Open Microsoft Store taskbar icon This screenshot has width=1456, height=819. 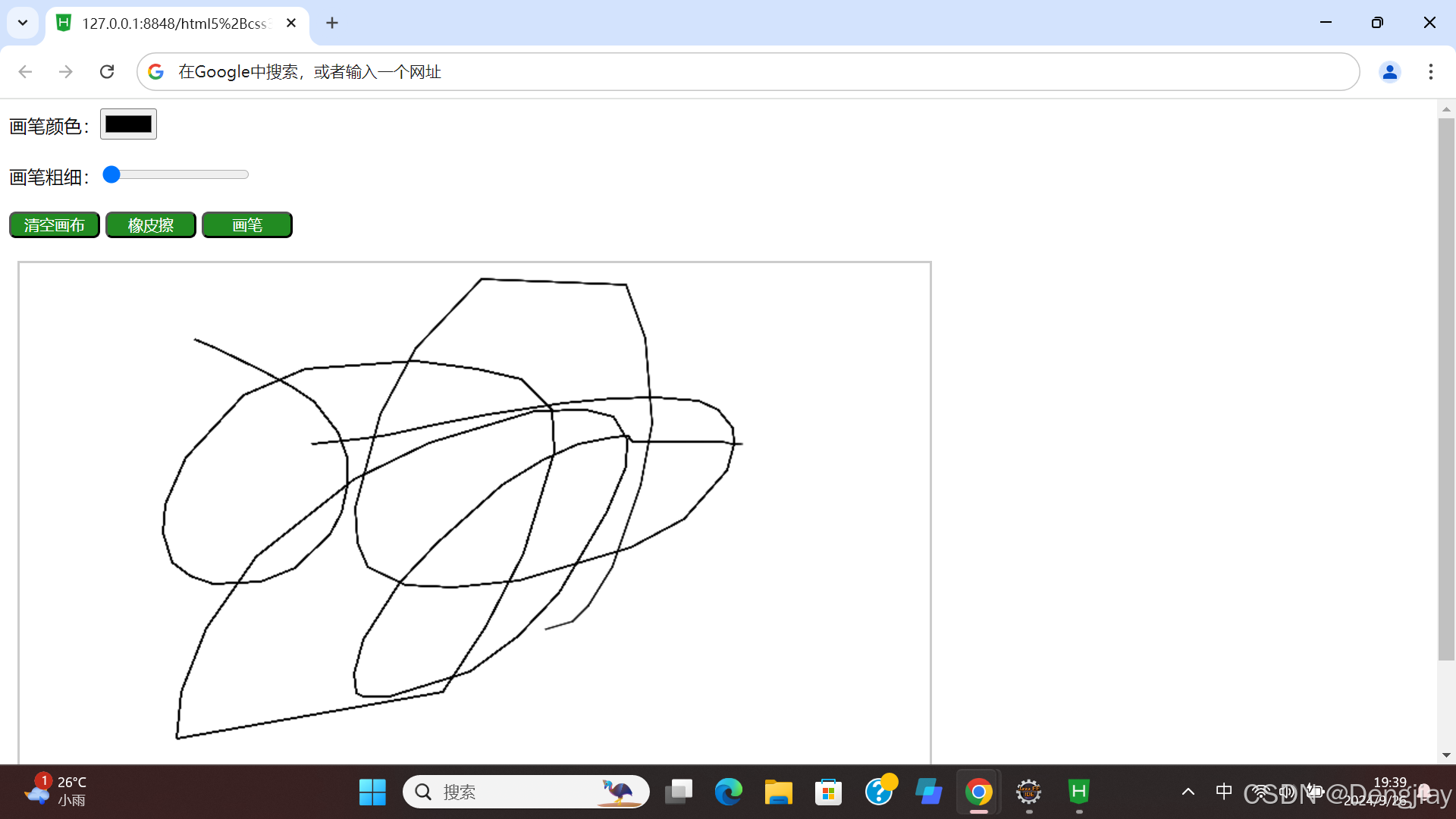828,792
